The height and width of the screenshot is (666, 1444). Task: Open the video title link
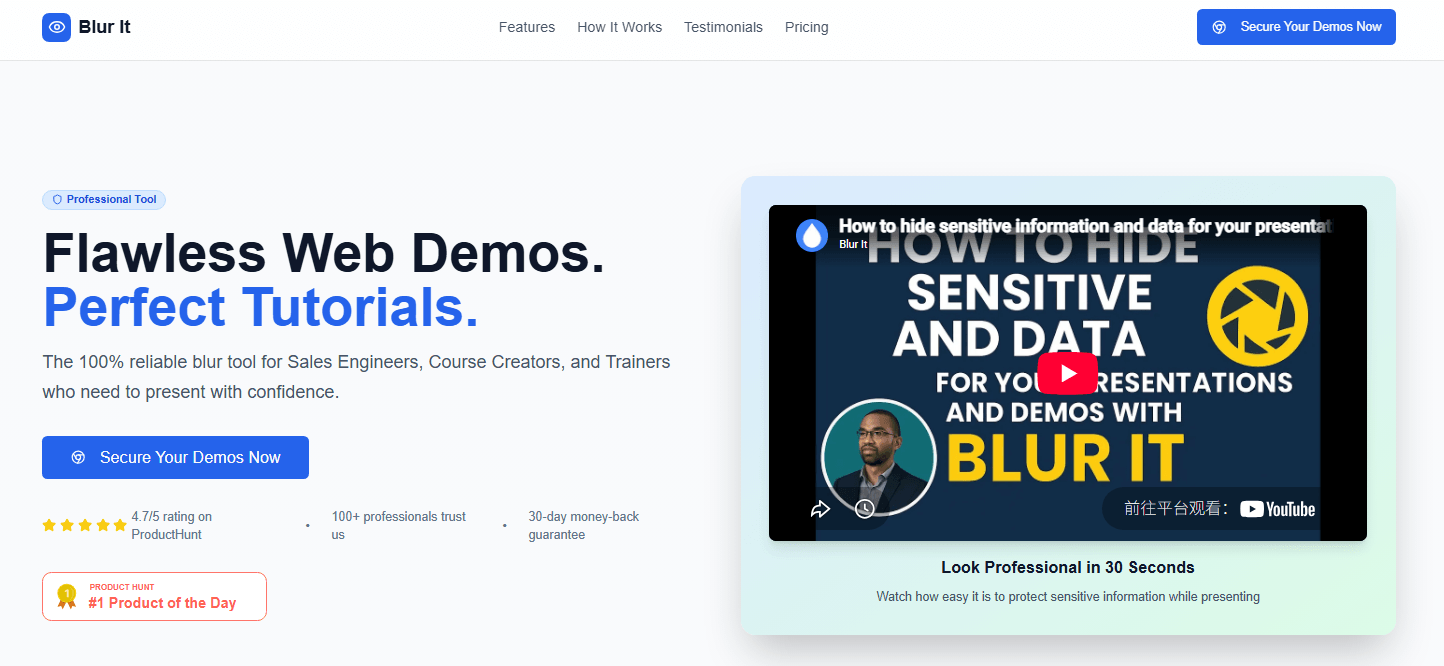point(1085,227)
